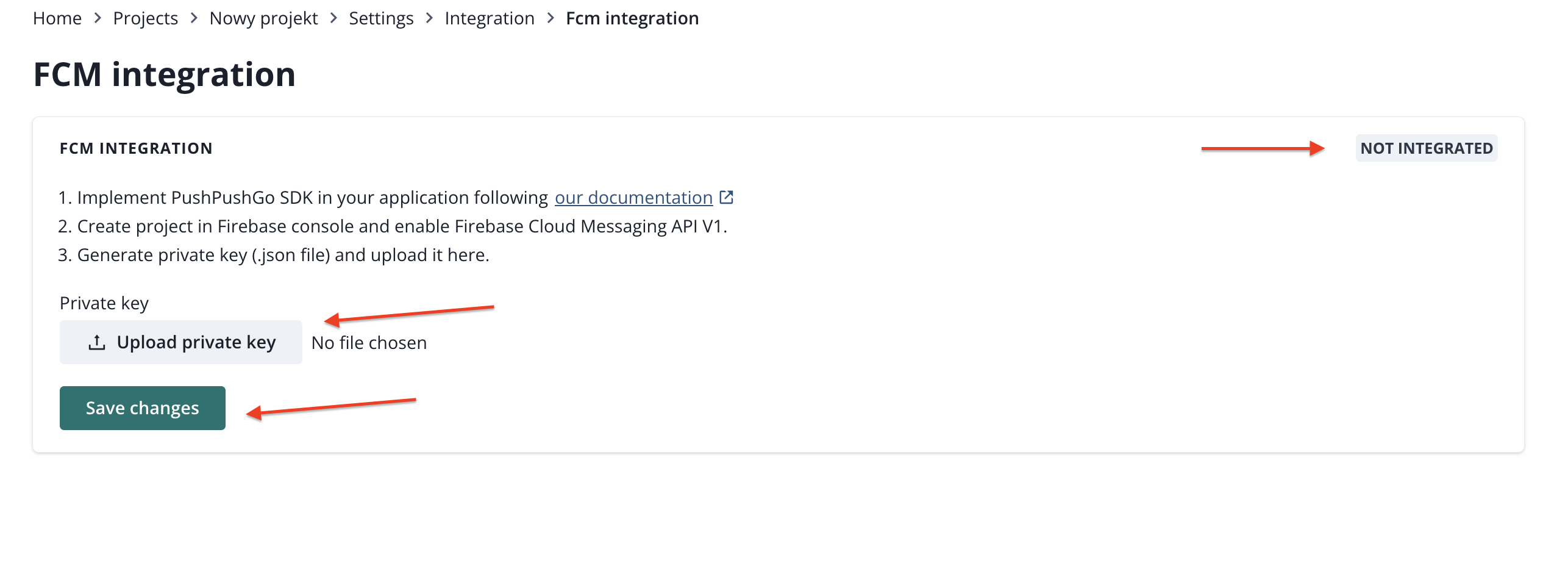
Task: Click the chevron between Projects and Nowy projekt
Action: tap(194, 18)
